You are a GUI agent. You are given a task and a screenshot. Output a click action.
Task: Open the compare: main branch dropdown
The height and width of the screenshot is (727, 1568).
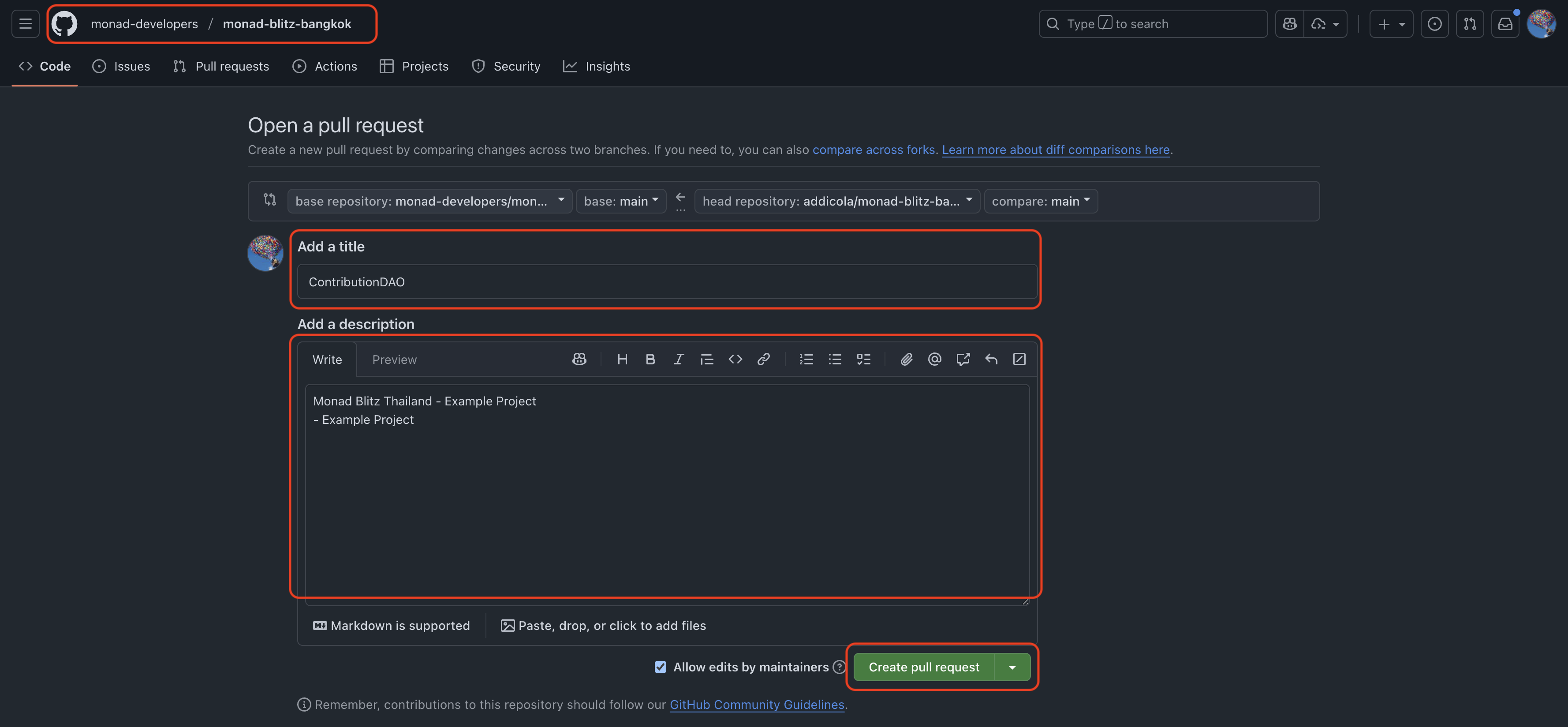tap(1040, 201)
